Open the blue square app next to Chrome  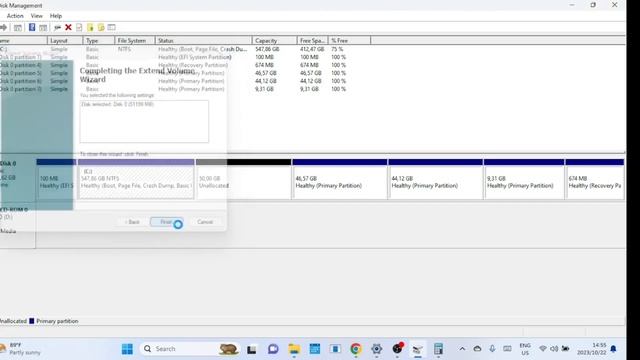point(335,349)
